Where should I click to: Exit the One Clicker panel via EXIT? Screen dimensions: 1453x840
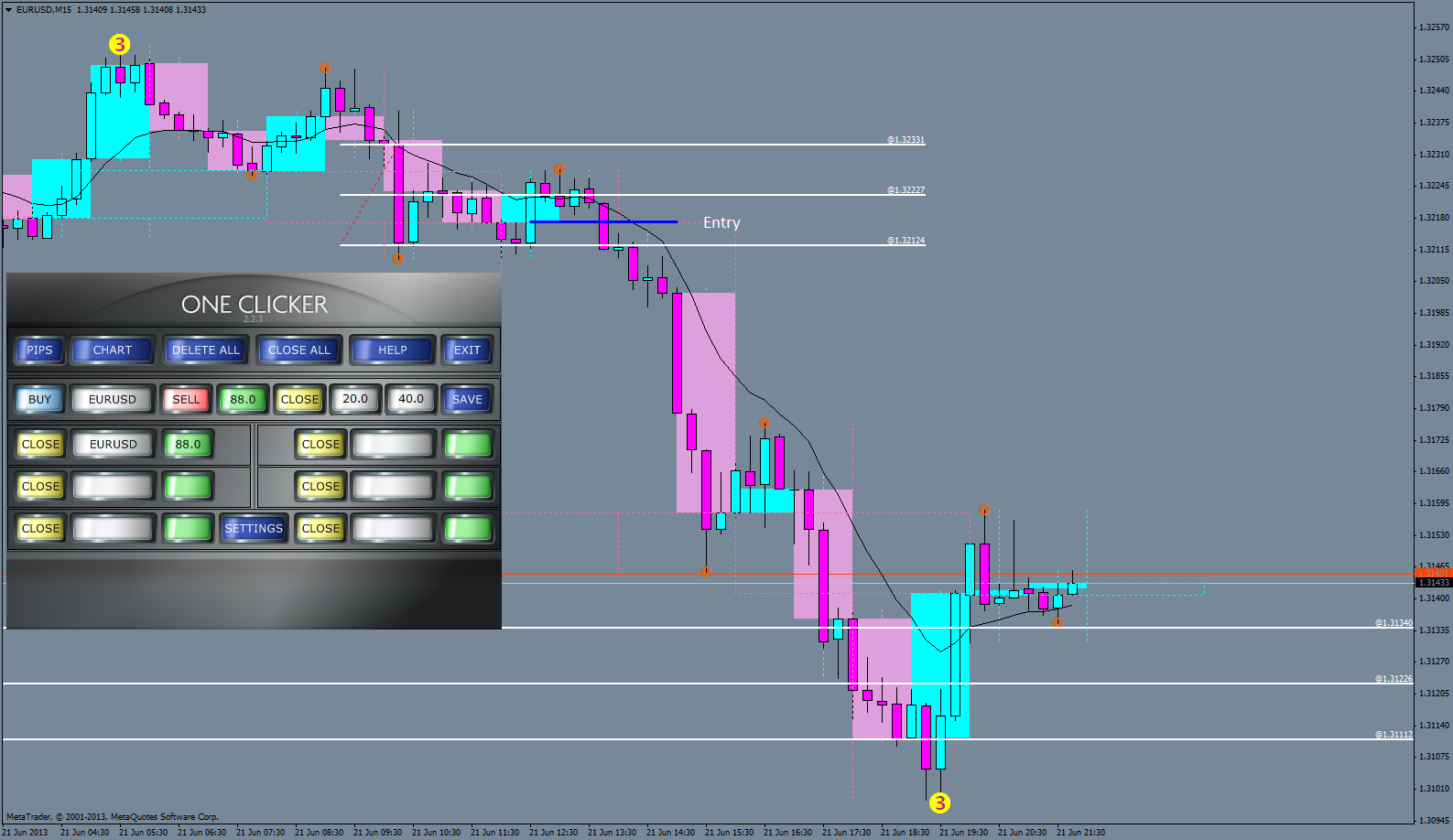pos(467,350)
